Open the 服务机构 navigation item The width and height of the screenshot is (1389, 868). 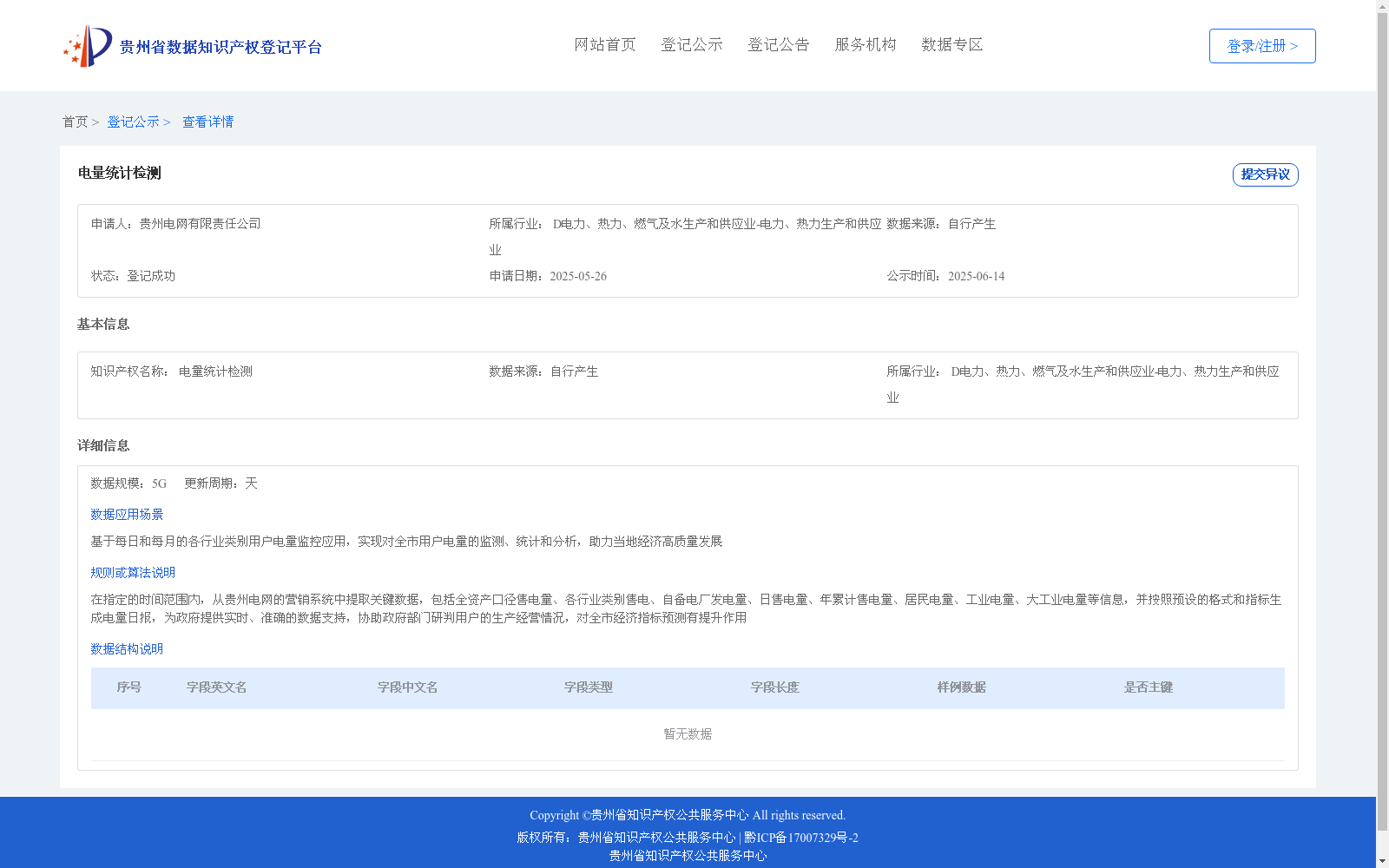[x=866, y=45]
